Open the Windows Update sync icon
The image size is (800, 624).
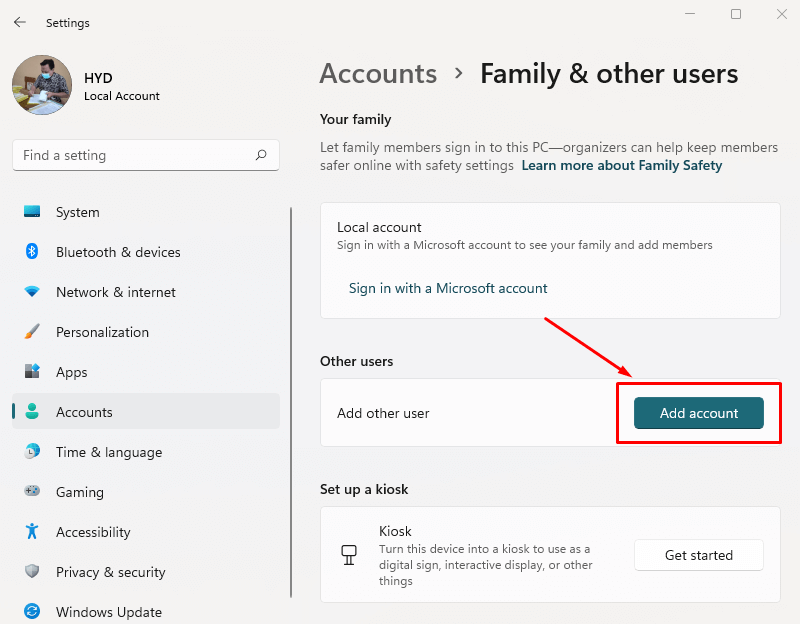click(x=32, y=611)
